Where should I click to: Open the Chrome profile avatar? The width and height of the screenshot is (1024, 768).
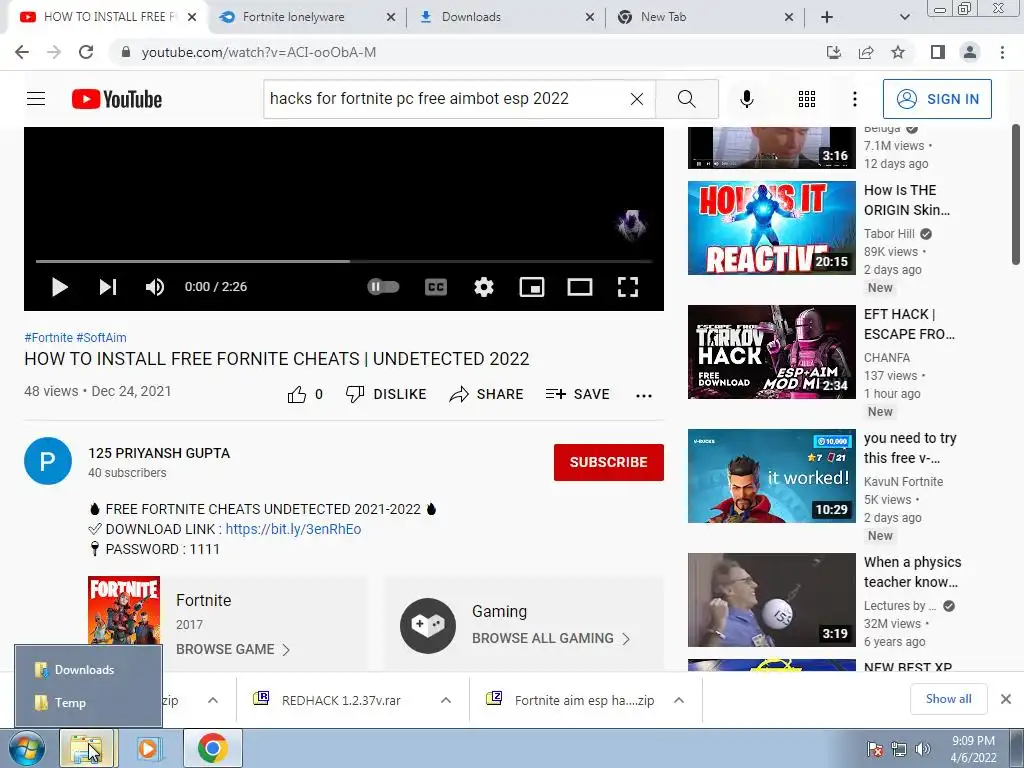click(x=970, y=52)
